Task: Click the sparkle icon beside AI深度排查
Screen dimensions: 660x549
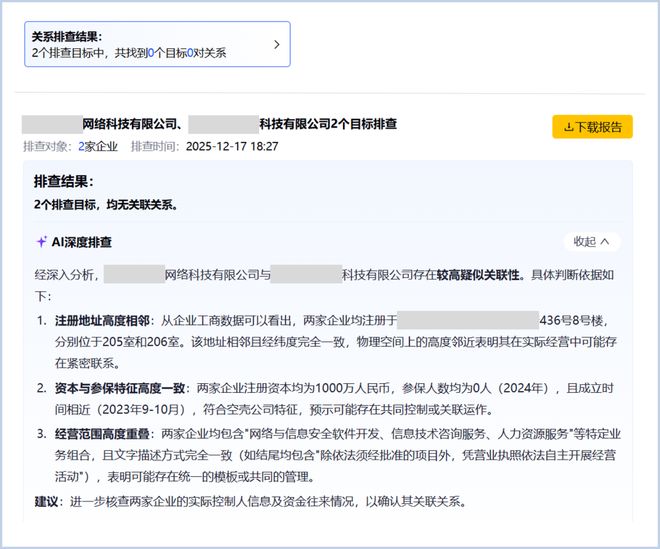Action: (41, 242)
